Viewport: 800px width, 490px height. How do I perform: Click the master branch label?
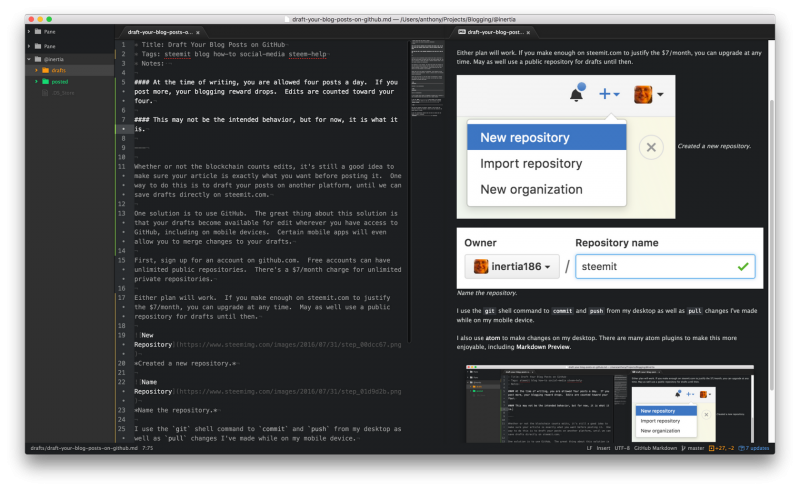point(696,448)
